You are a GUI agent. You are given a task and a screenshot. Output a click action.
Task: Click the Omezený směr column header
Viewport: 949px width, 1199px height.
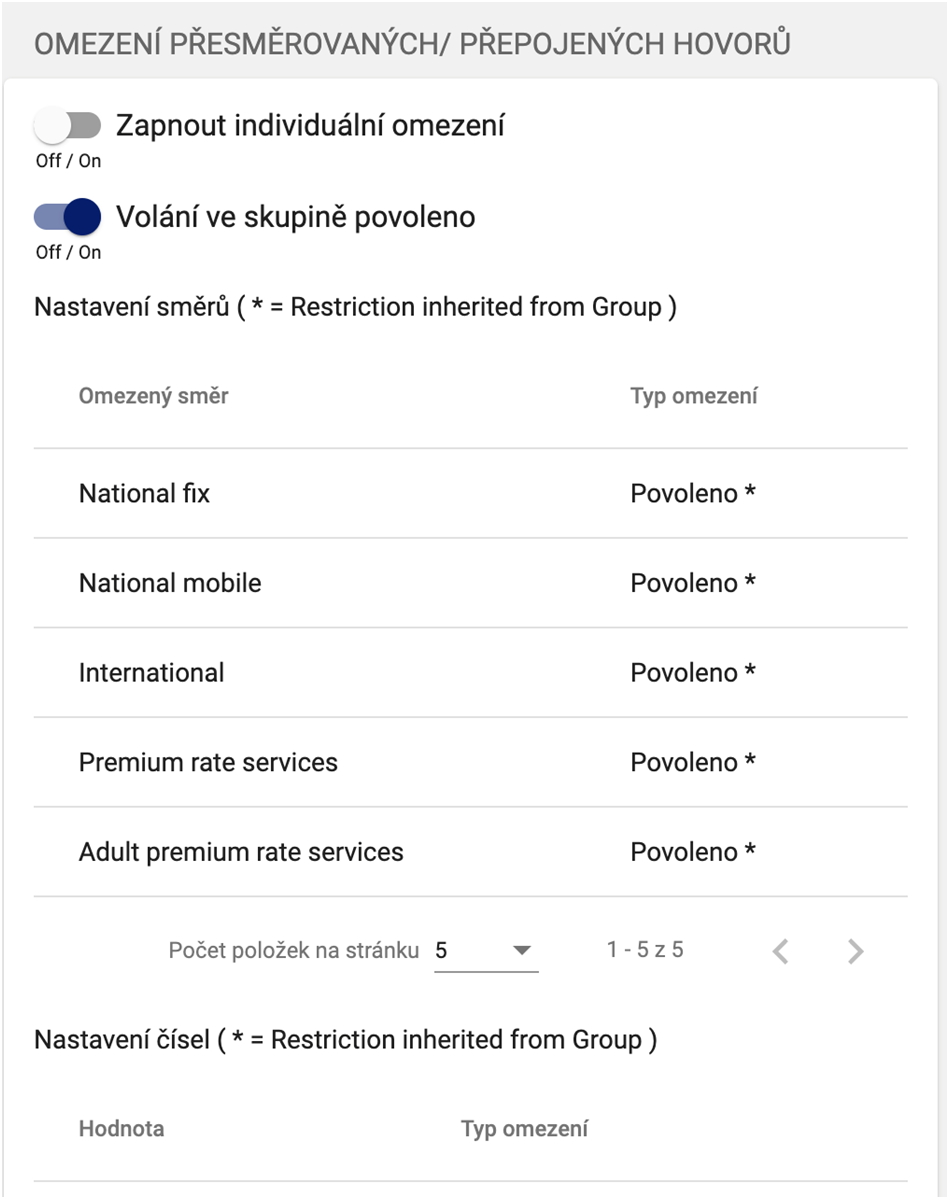pyautogui.click(x=154, y=396)
